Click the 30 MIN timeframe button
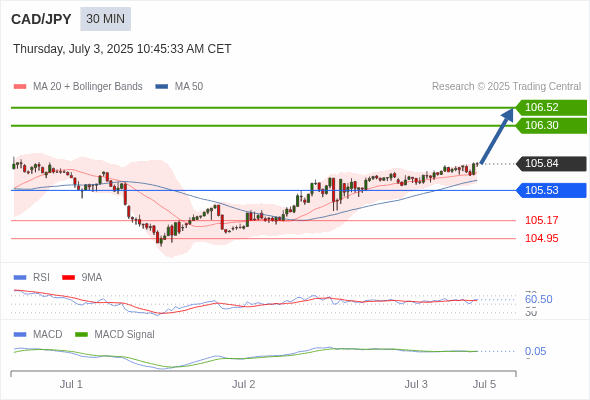The image size is (590, 400). 105,19
